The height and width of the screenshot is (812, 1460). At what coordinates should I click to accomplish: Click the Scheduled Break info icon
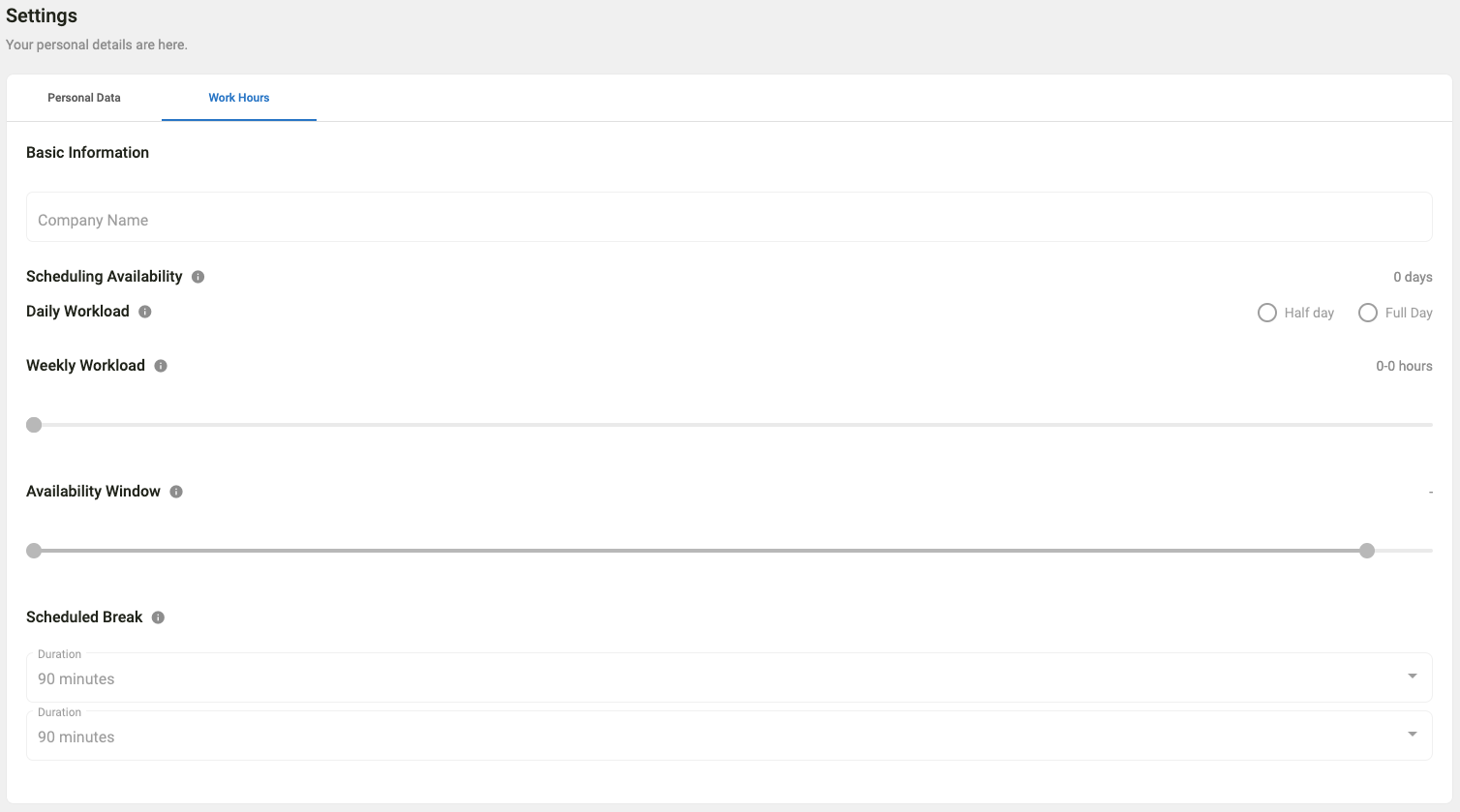(158, 617)
